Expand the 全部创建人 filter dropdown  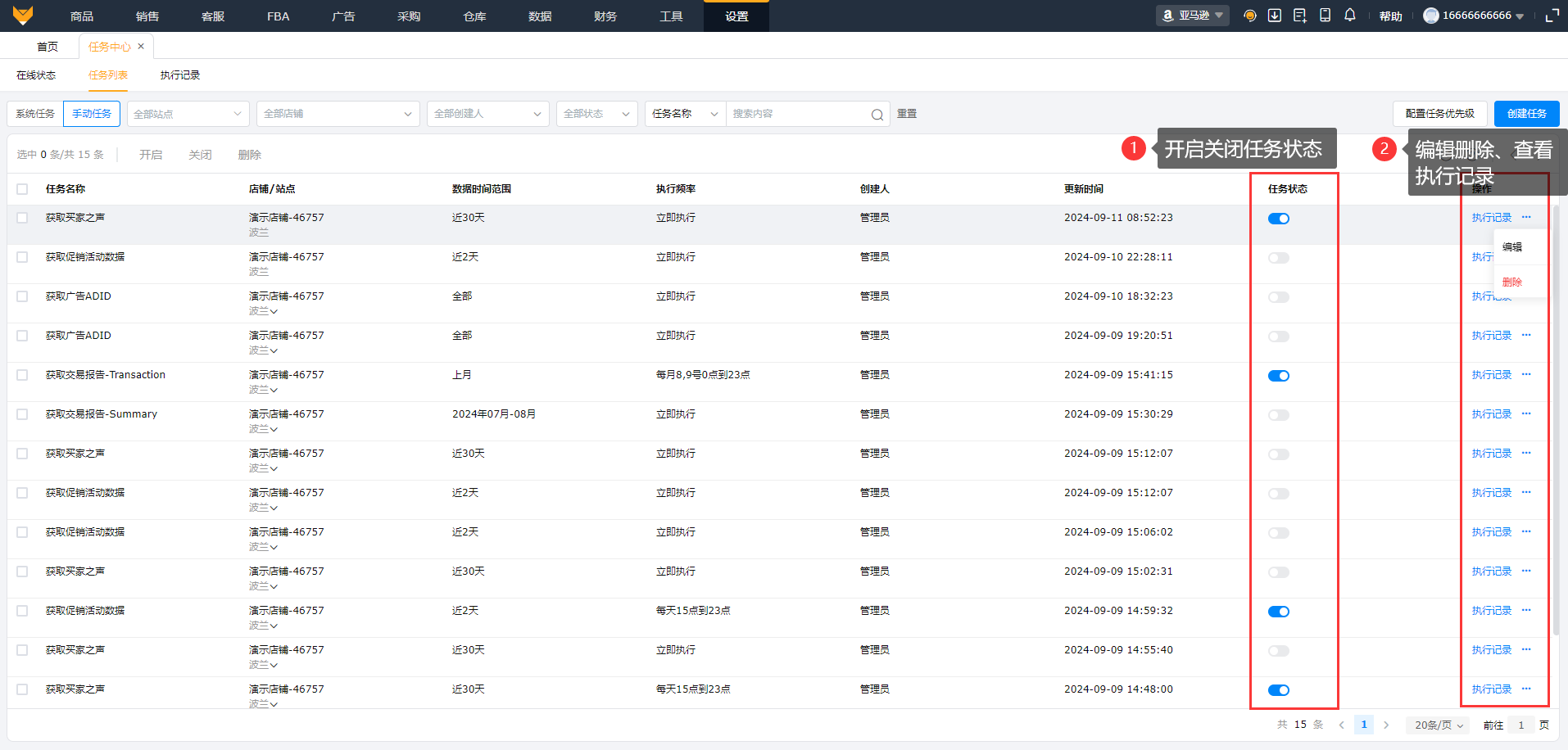(487, 114)
